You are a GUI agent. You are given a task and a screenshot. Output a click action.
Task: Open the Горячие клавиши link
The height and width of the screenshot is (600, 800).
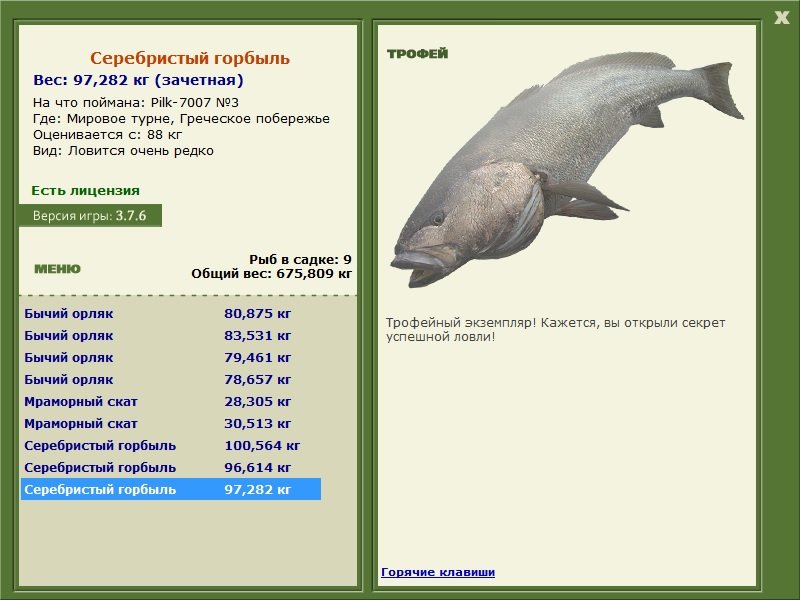click(x=438, y=572)
